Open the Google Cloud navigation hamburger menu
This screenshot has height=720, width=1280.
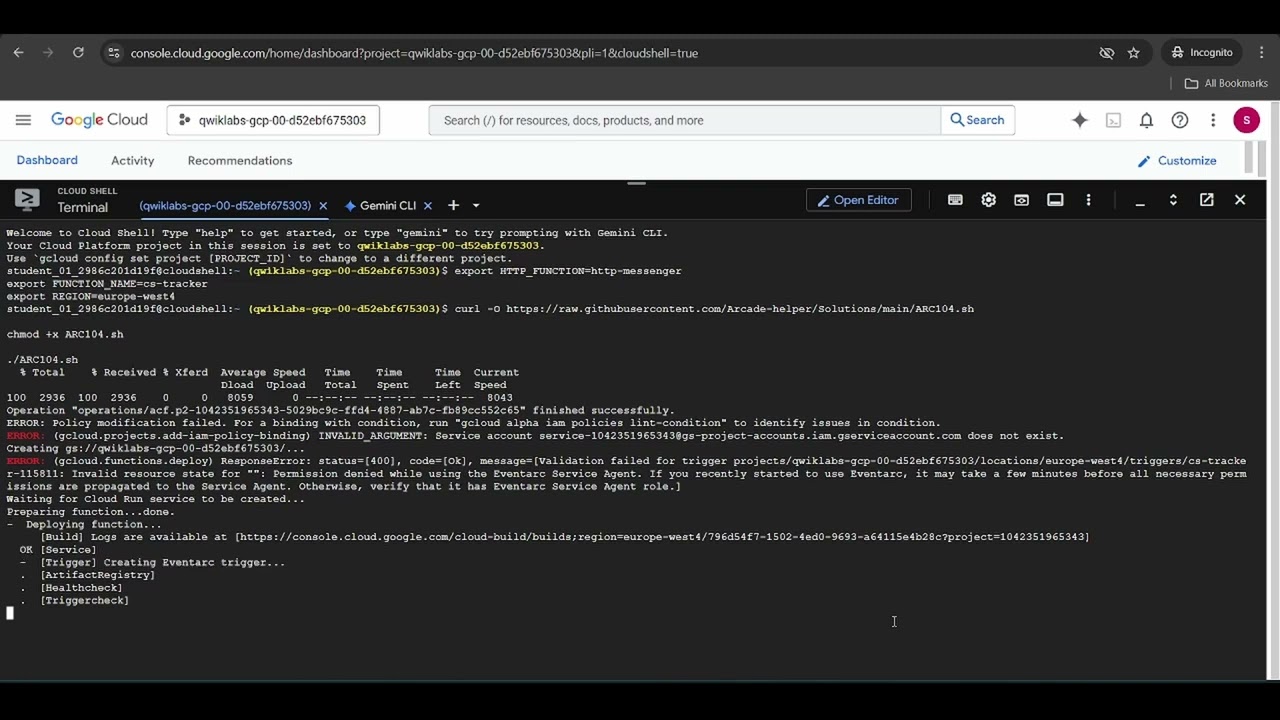(x=23, y=120)
